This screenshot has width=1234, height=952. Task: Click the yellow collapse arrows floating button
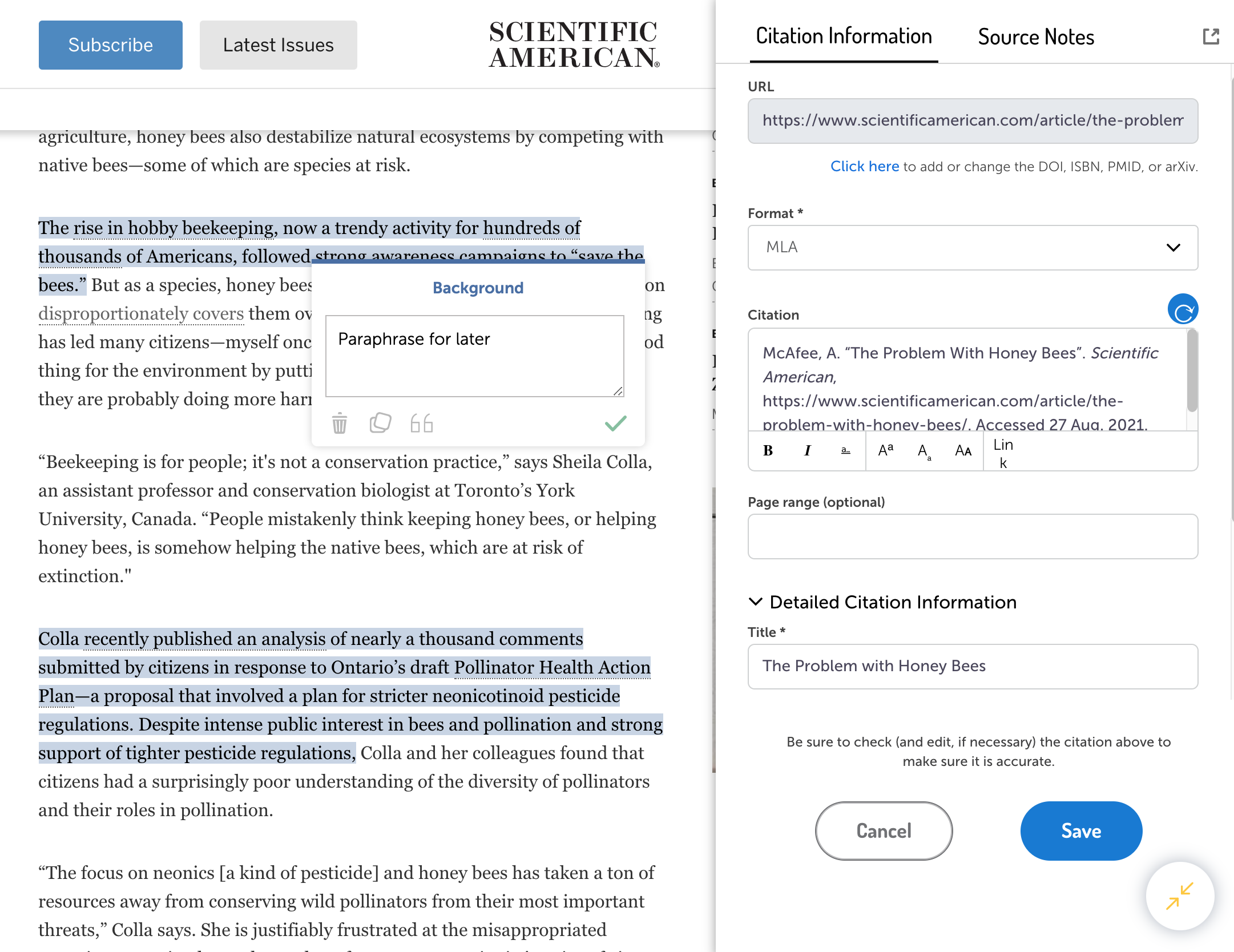click(x=1180, y=895)
